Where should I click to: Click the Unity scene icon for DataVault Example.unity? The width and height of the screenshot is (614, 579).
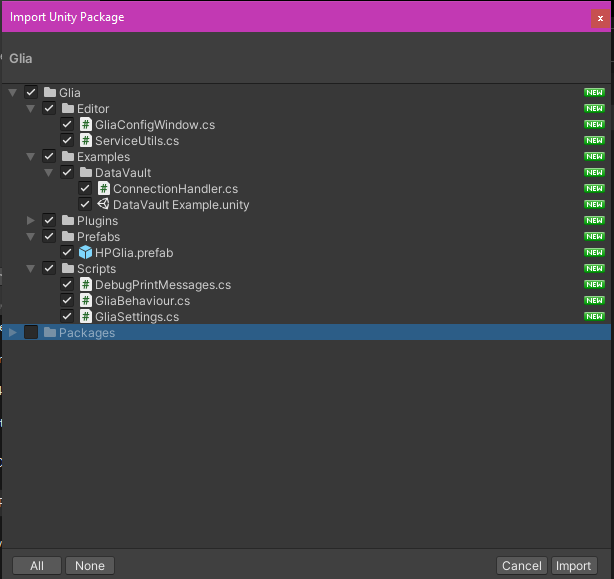point(103,205)
